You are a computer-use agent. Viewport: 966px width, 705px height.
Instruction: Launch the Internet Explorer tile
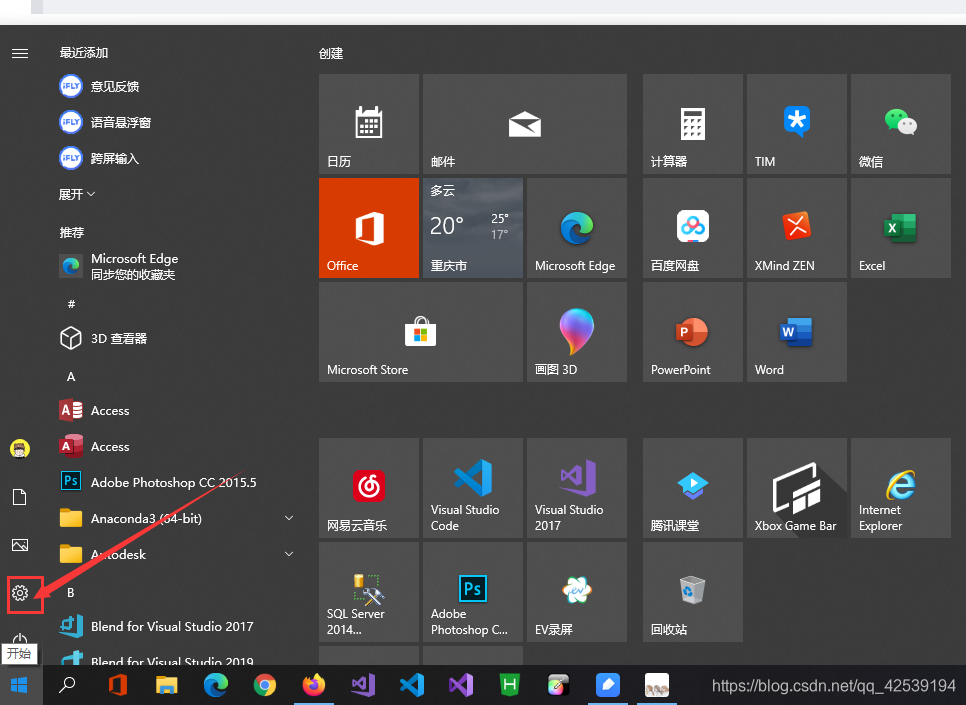click(x=901, y=488)
